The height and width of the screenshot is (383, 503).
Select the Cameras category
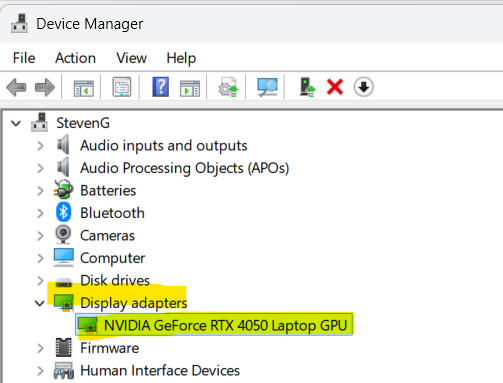[x=107, y=236]
